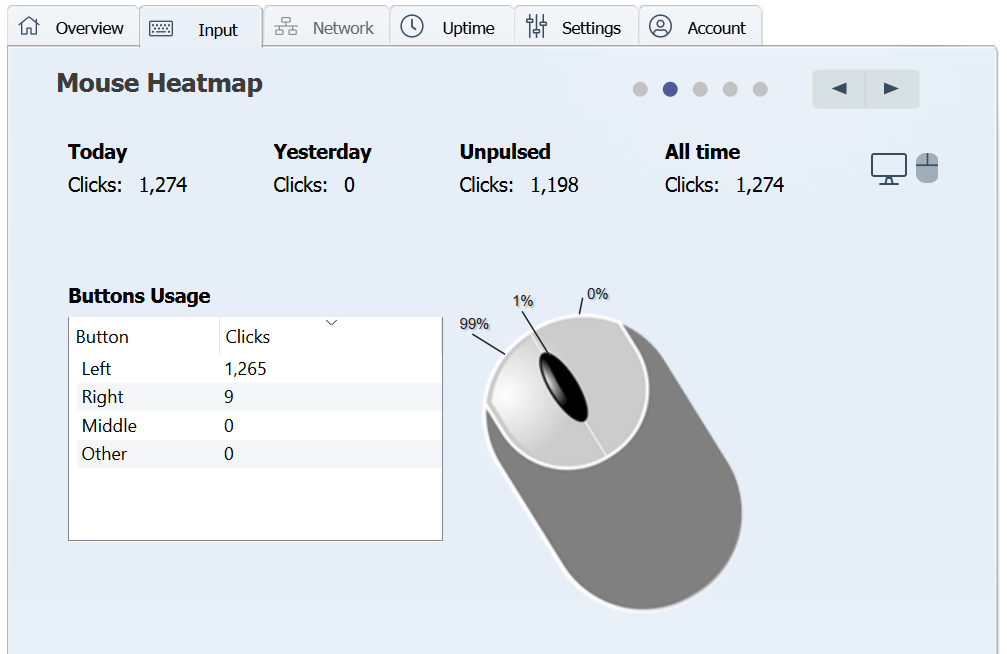The image size is (1007, 654).
Task: Click the 9 clicks value for Right
Action: tap(229, 397)
